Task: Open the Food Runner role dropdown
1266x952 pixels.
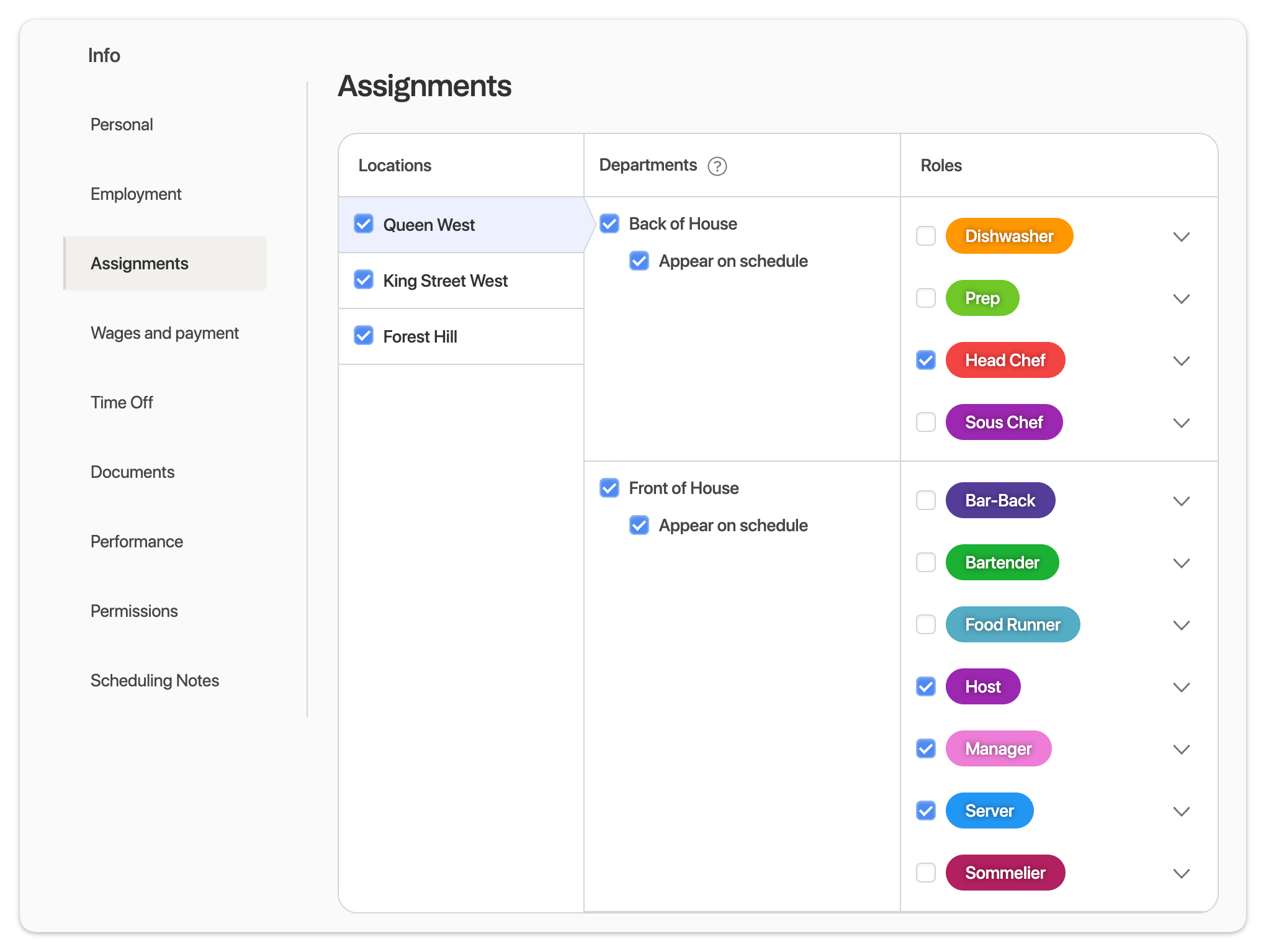Action: 1182,625
